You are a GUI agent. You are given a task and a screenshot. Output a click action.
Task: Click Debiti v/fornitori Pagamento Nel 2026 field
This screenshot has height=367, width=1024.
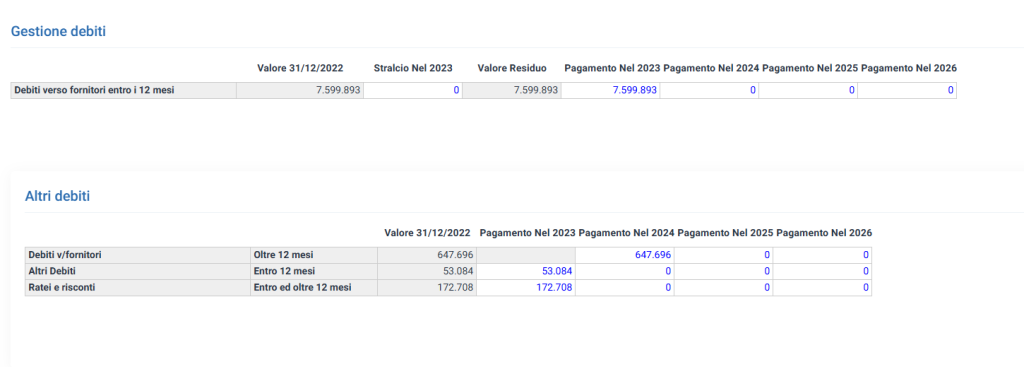[x=822, y=255]
